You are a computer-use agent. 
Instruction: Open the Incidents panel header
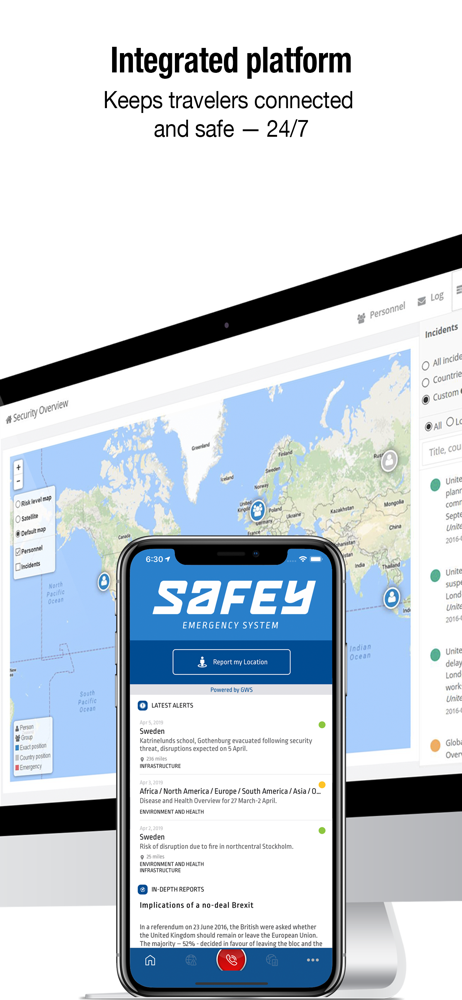[x=442, y=330]
